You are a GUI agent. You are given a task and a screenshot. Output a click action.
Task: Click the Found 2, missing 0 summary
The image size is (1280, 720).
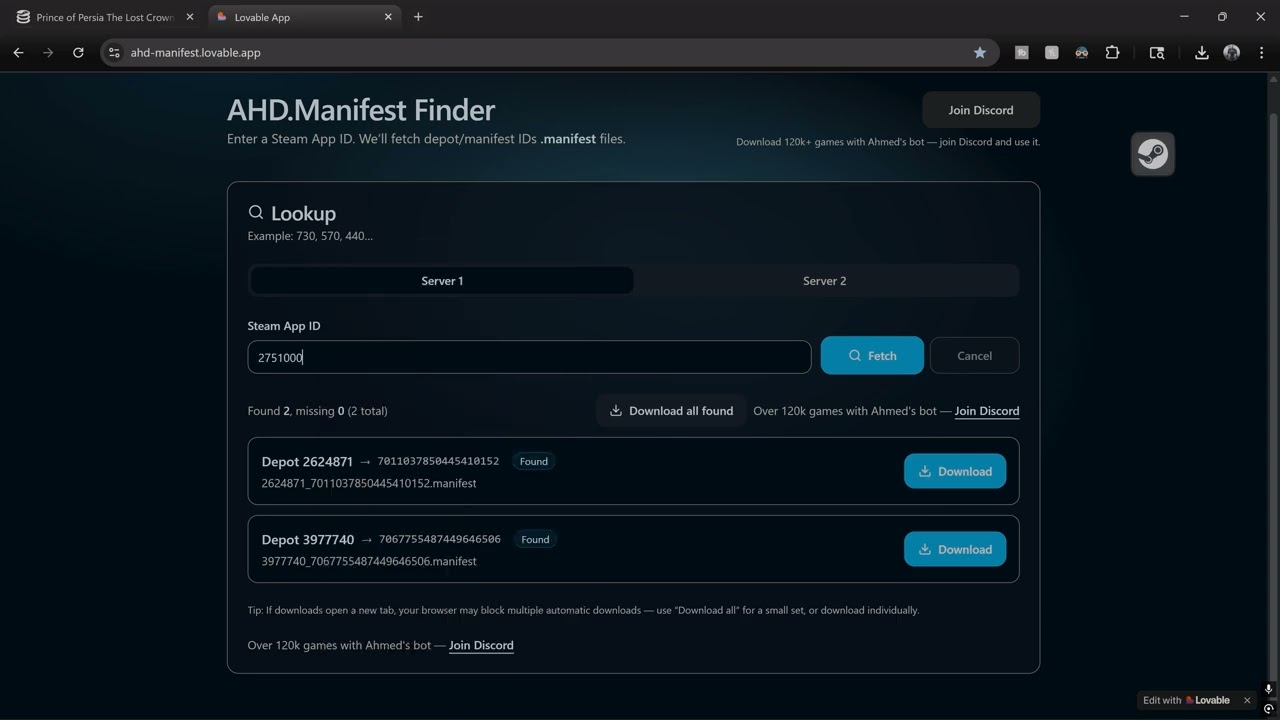click(317, 411)
